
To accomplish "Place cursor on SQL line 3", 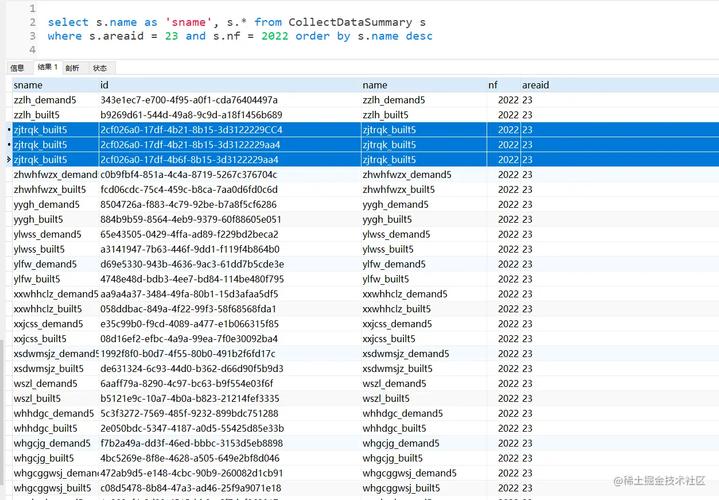I will click(240, 36).
